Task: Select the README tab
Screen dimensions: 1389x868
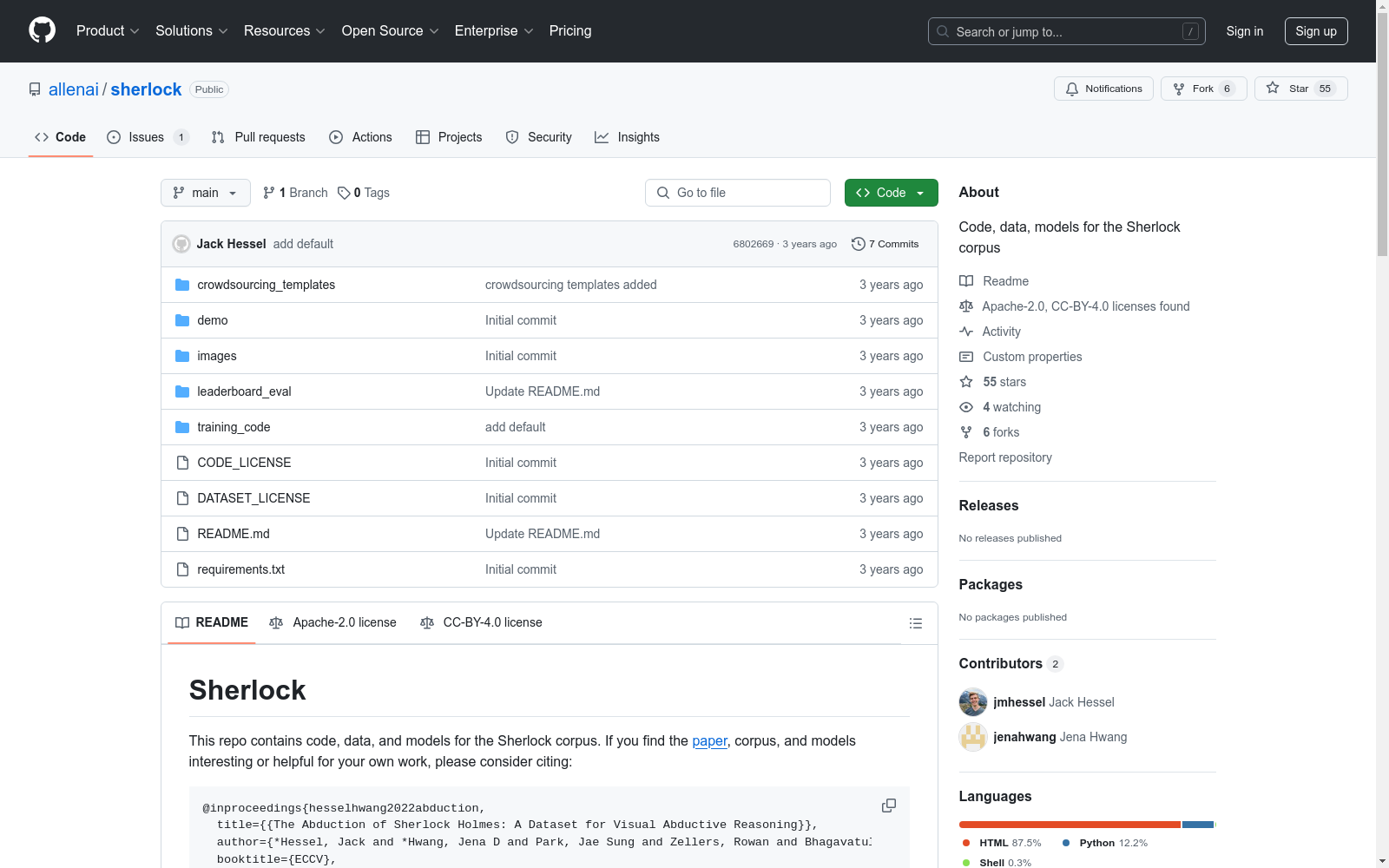Action: point(212,622)
